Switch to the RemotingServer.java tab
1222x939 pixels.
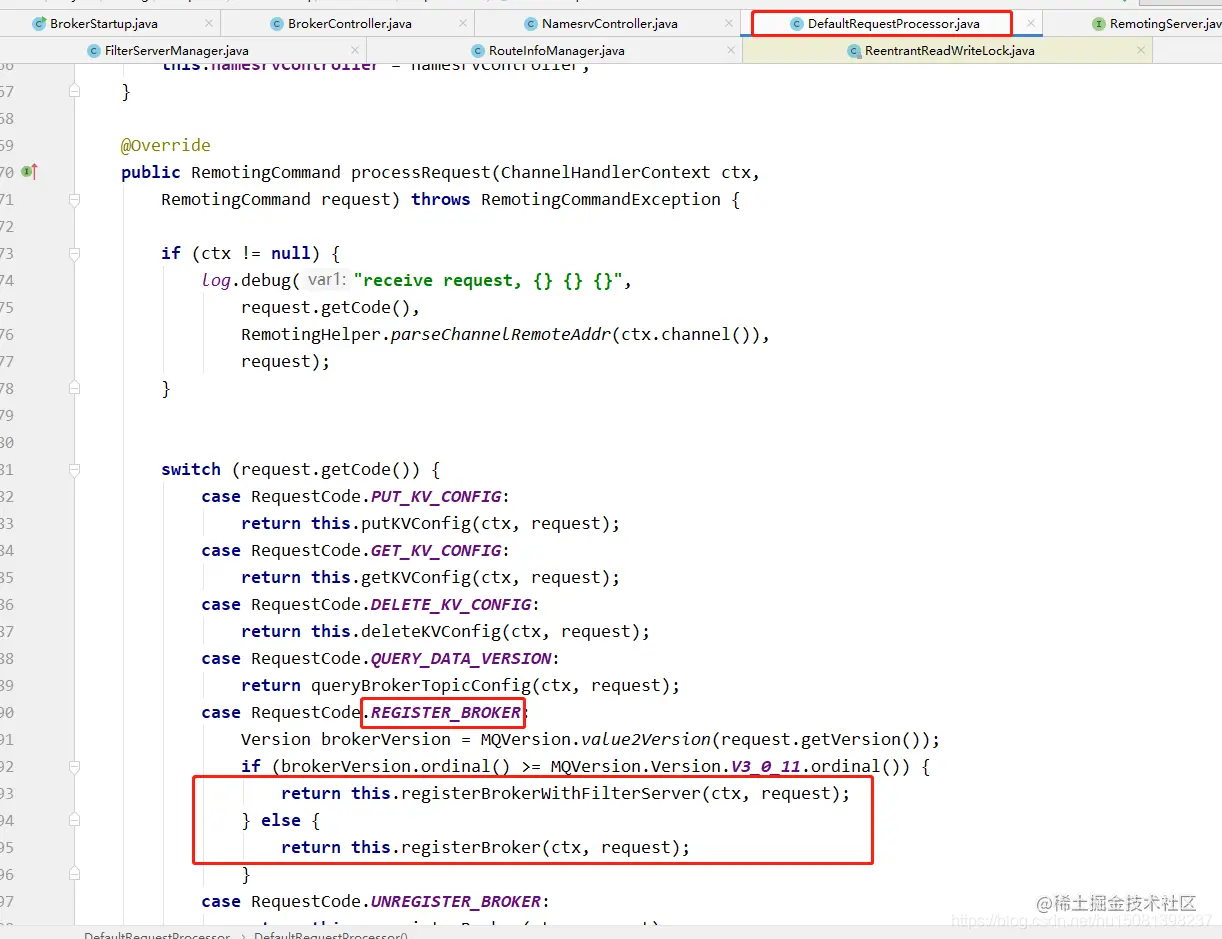pyautogui.click(x=1157, y=23)
